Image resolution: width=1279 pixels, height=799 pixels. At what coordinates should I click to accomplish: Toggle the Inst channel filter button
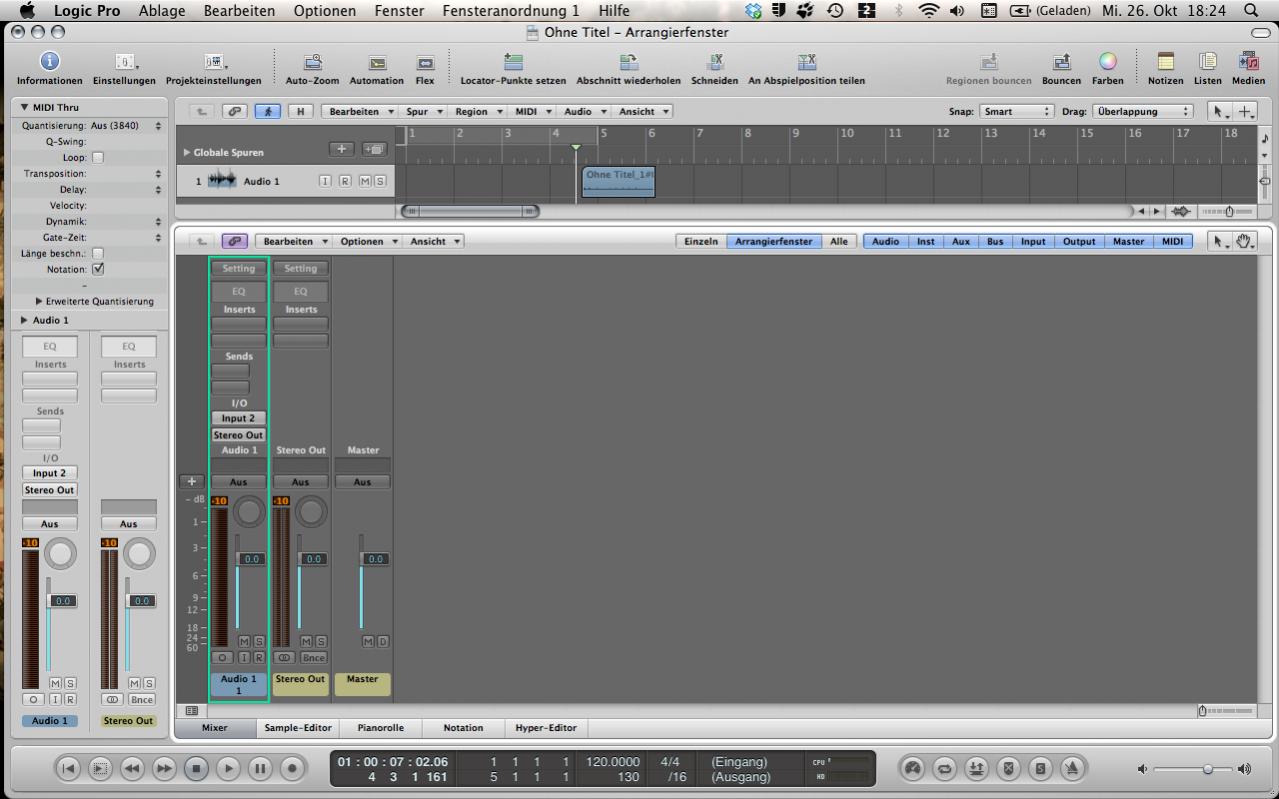[926, 241]
